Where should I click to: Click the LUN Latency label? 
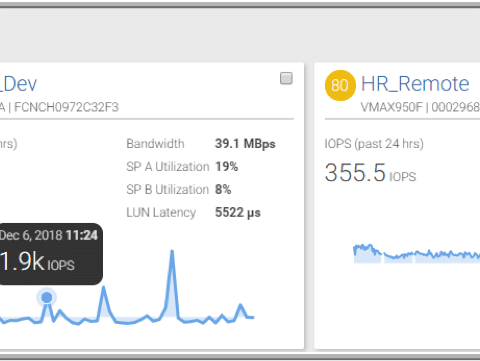(161, 213)
